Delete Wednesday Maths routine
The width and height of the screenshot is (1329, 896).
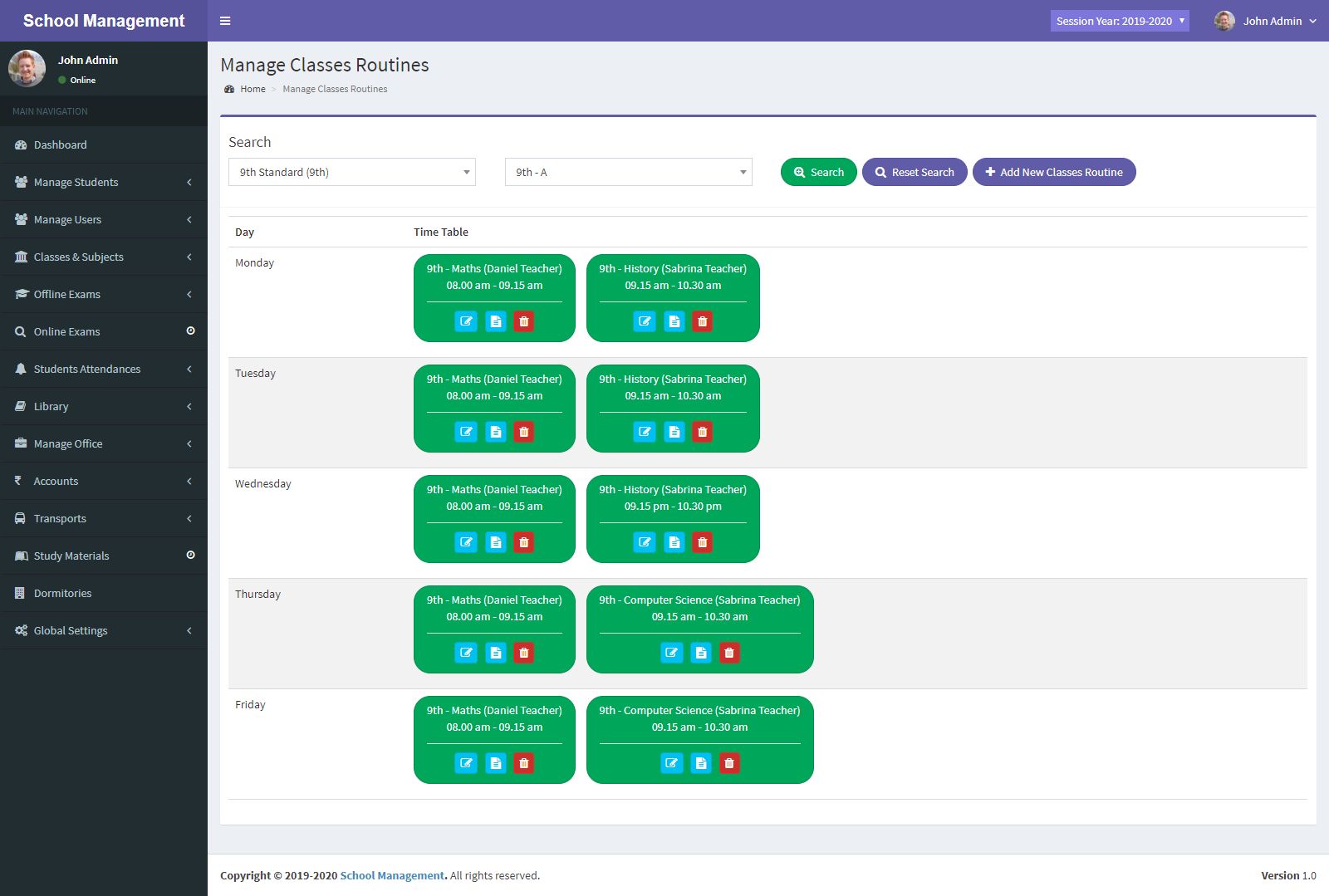523,542
